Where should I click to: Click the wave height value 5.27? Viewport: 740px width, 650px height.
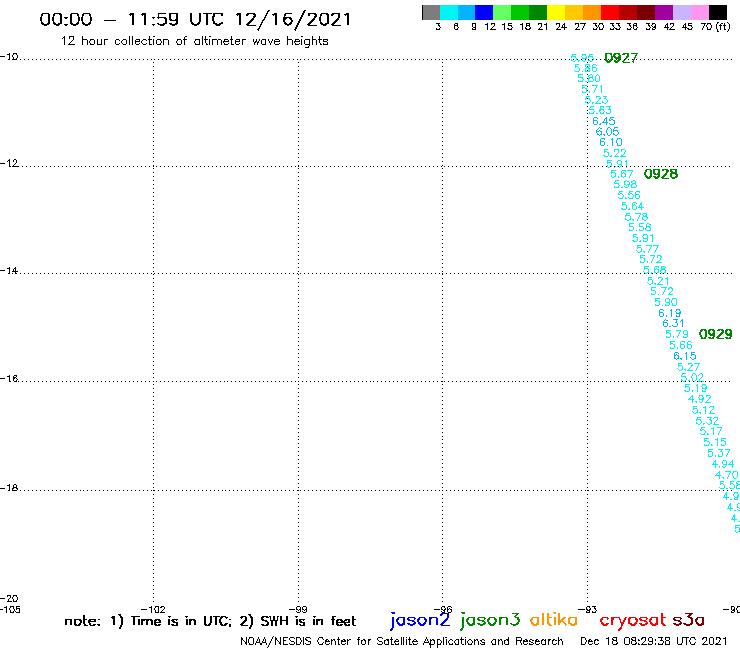[688, 367]
